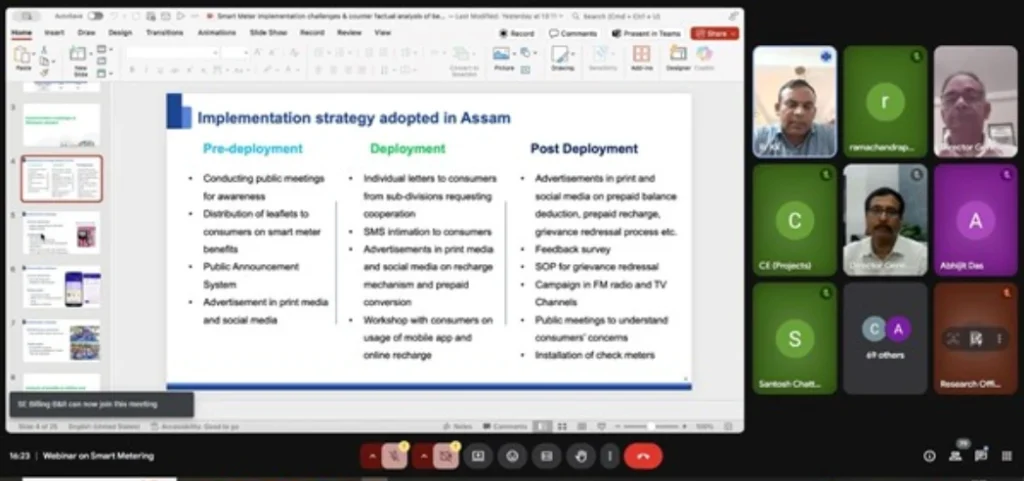Click the Present in Teams button

click(647, 33)
